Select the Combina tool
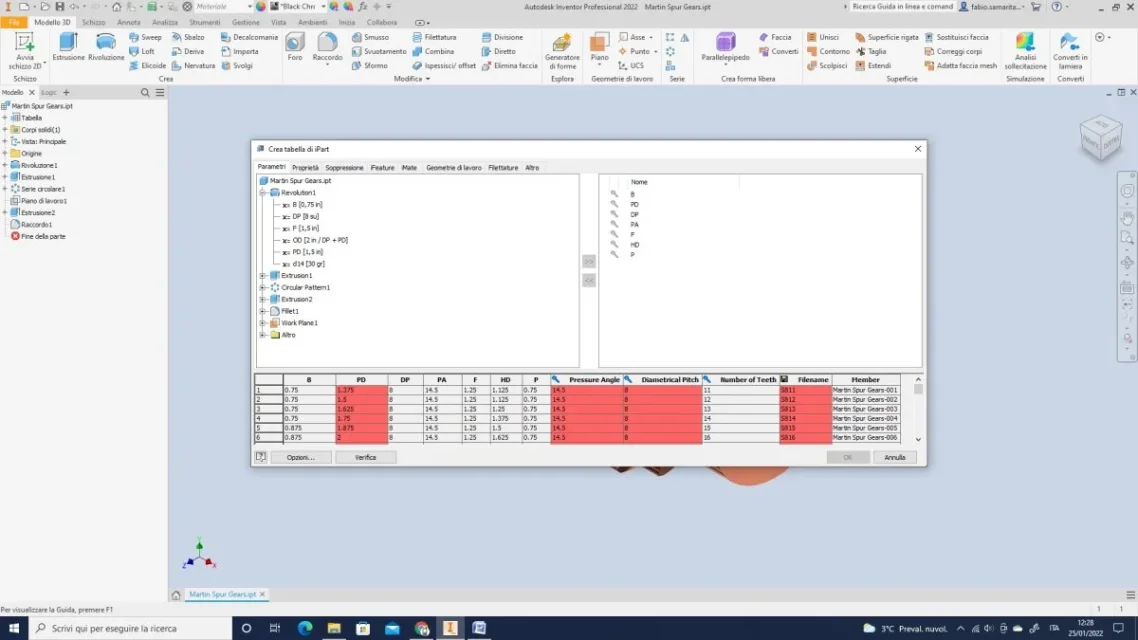Viewport: 1138px width, 640px height. (433, 52)
